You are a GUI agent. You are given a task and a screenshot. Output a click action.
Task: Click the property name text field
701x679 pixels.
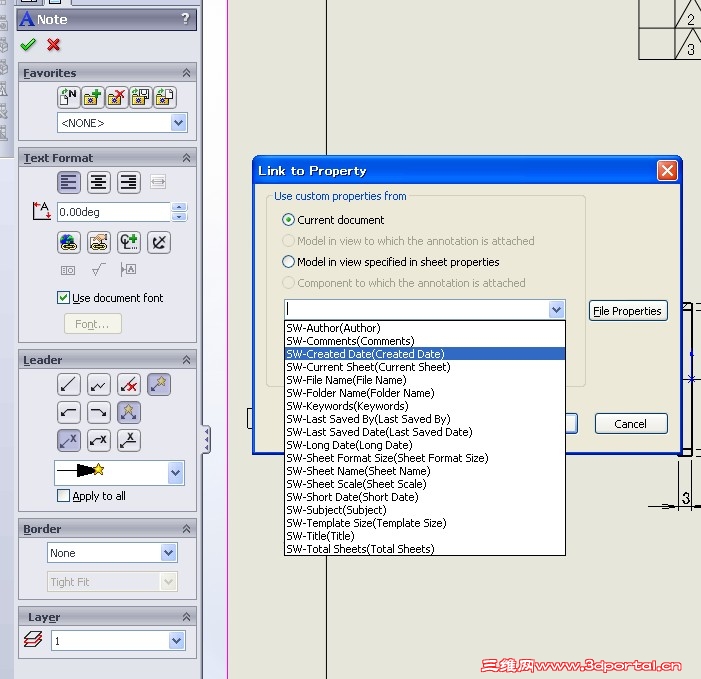click(x=417, y=309)
